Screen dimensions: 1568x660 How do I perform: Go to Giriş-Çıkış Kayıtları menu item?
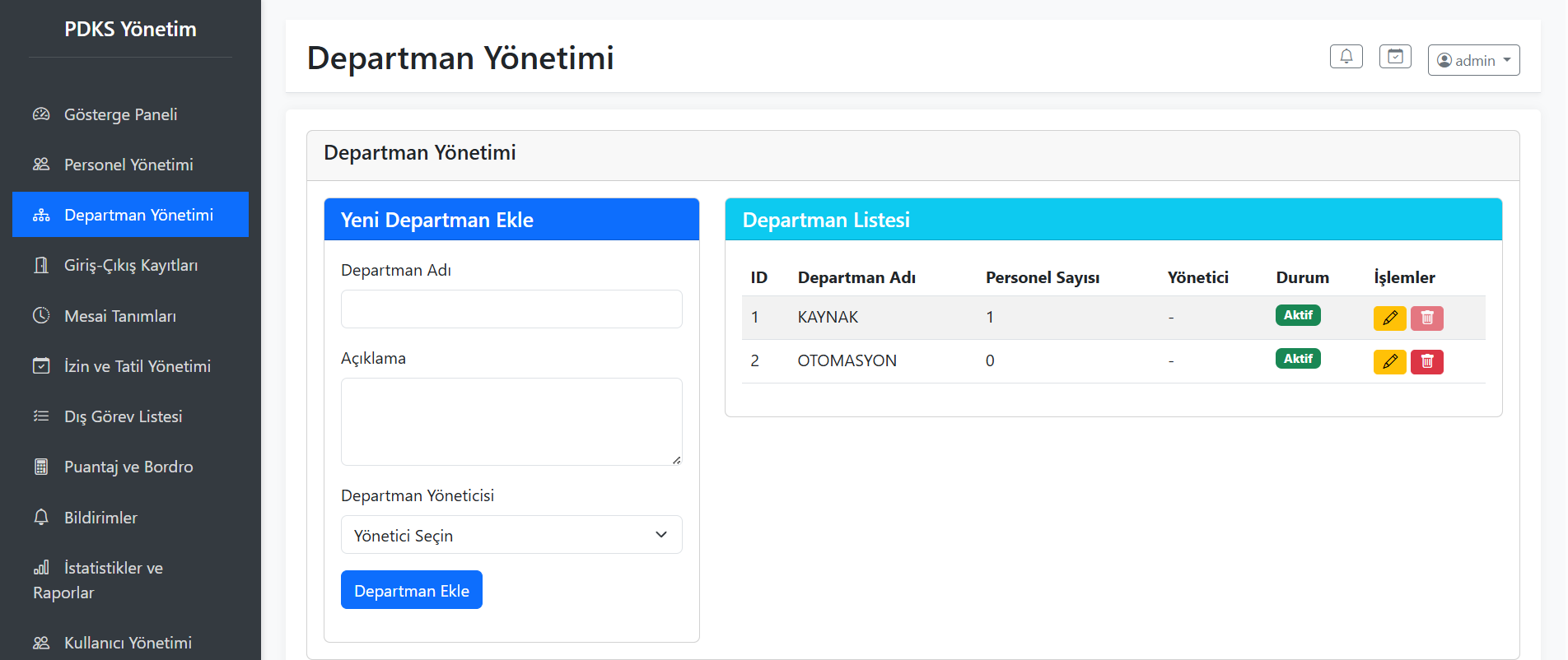[130, 265]
